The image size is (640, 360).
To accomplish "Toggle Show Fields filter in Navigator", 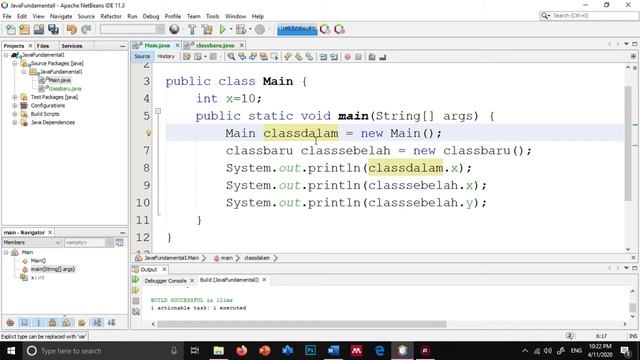I will click(x=24, y=322).
